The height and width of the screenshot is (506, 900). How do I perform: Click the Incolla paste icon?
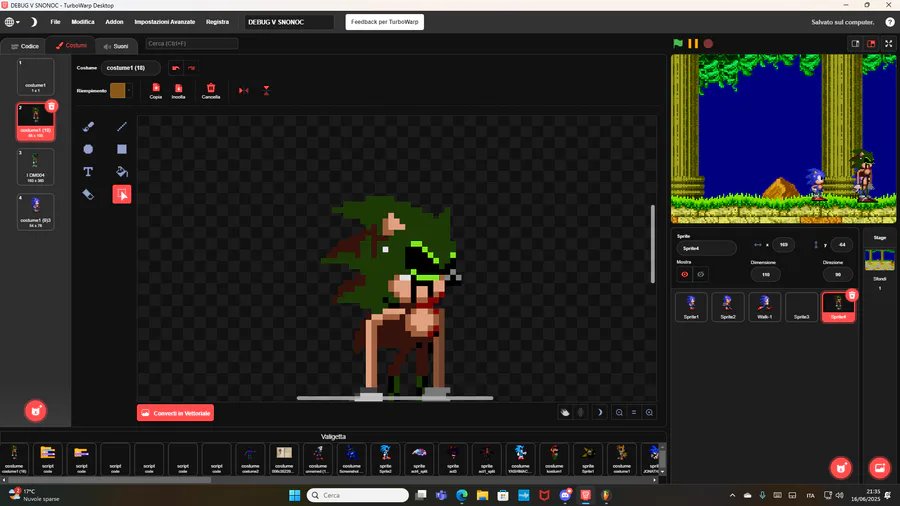[179, 91]
